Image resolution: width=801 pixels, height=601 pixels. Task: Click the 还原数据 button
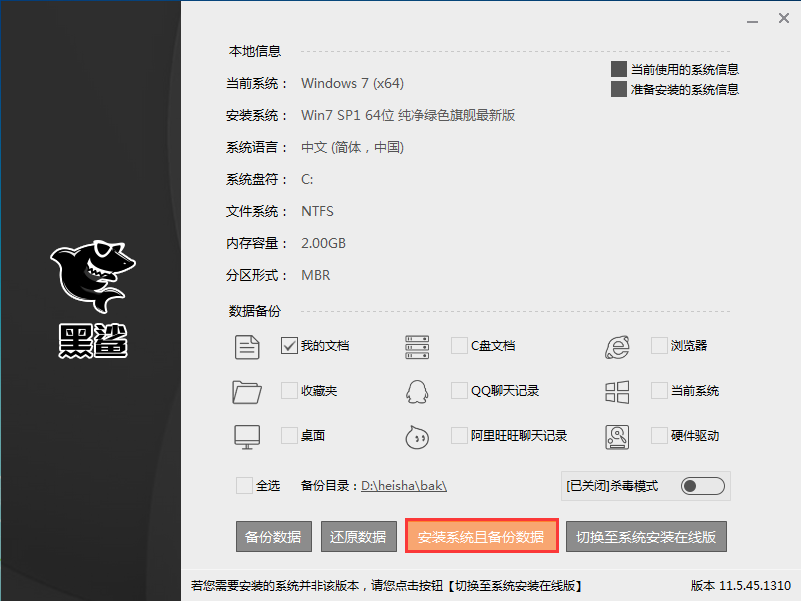click(358, 536)
